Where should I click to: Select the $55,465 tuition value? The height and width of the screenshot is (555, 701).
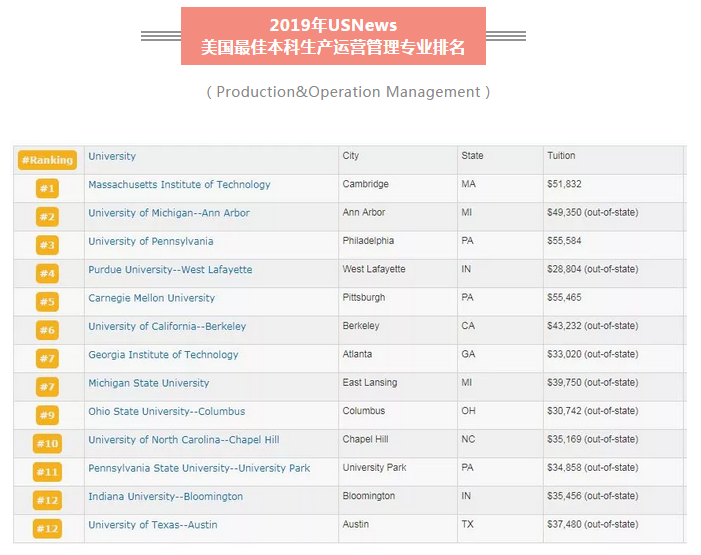[x=564, y=298]
